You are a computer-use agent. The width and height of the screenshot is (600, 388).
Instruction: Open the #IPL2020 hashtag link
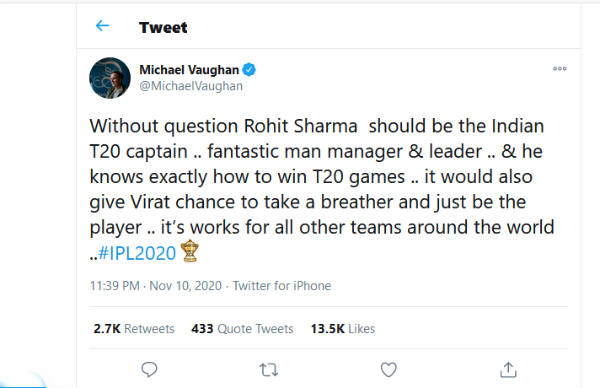pyautogui.click(x=137, y=253)
